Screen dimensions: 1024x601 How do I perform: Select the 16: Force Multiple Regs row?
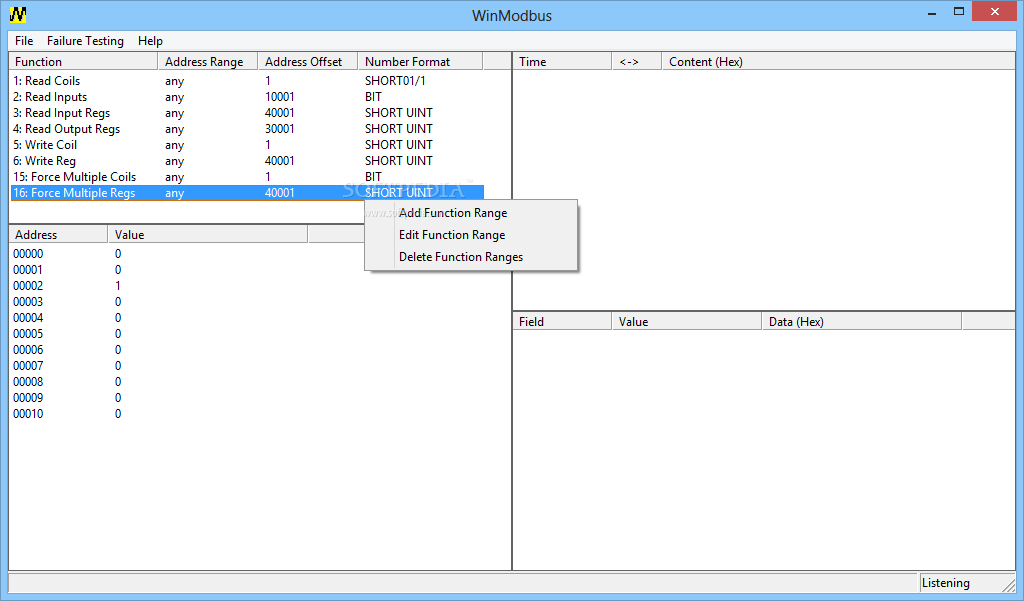[247, 193]
